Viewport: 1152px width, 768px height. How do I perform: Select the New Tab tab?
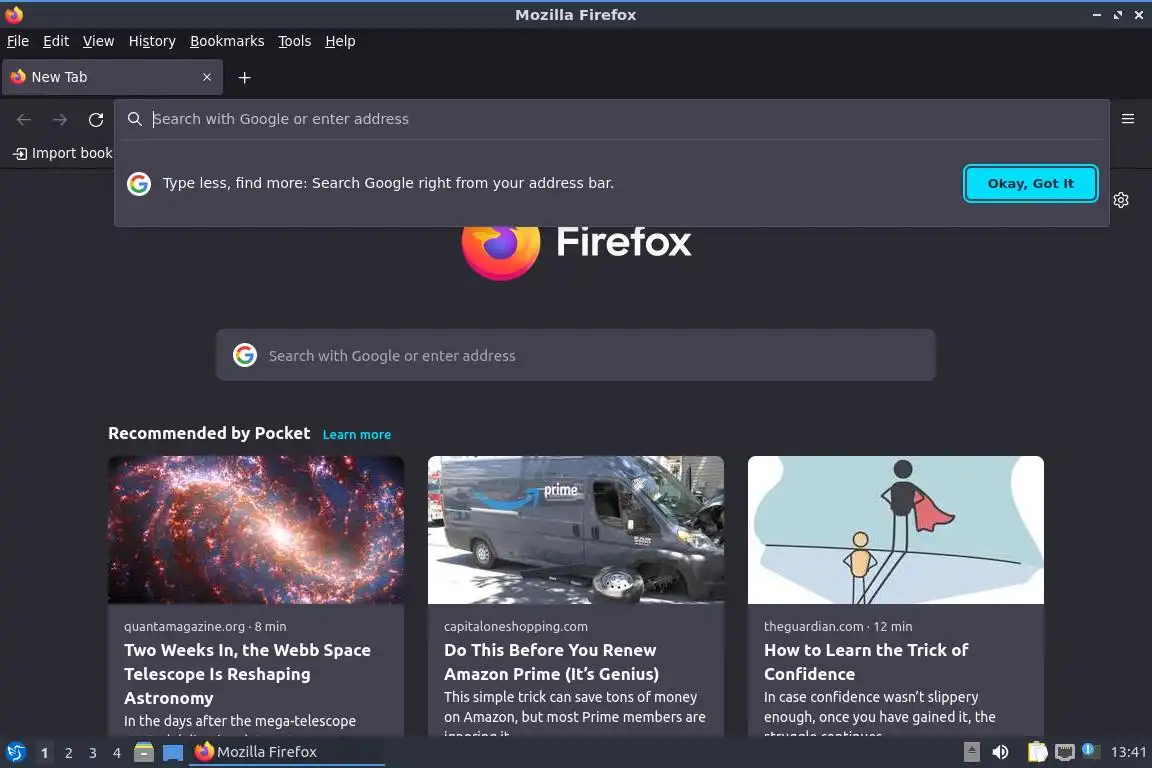(112, 77)
